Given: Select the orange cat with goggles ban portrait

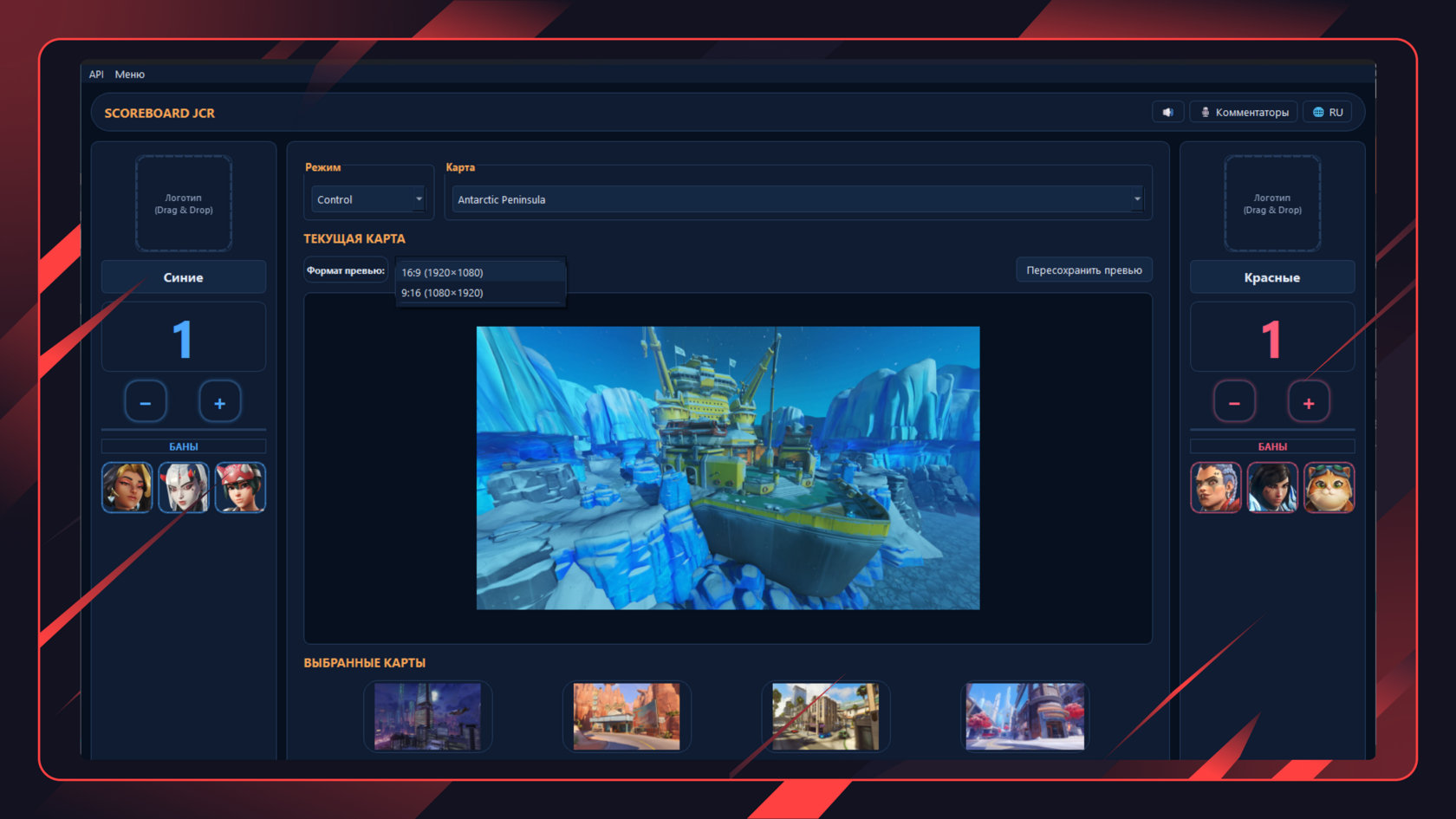Looking at the screenshot, I should (x=1329, y=487).
